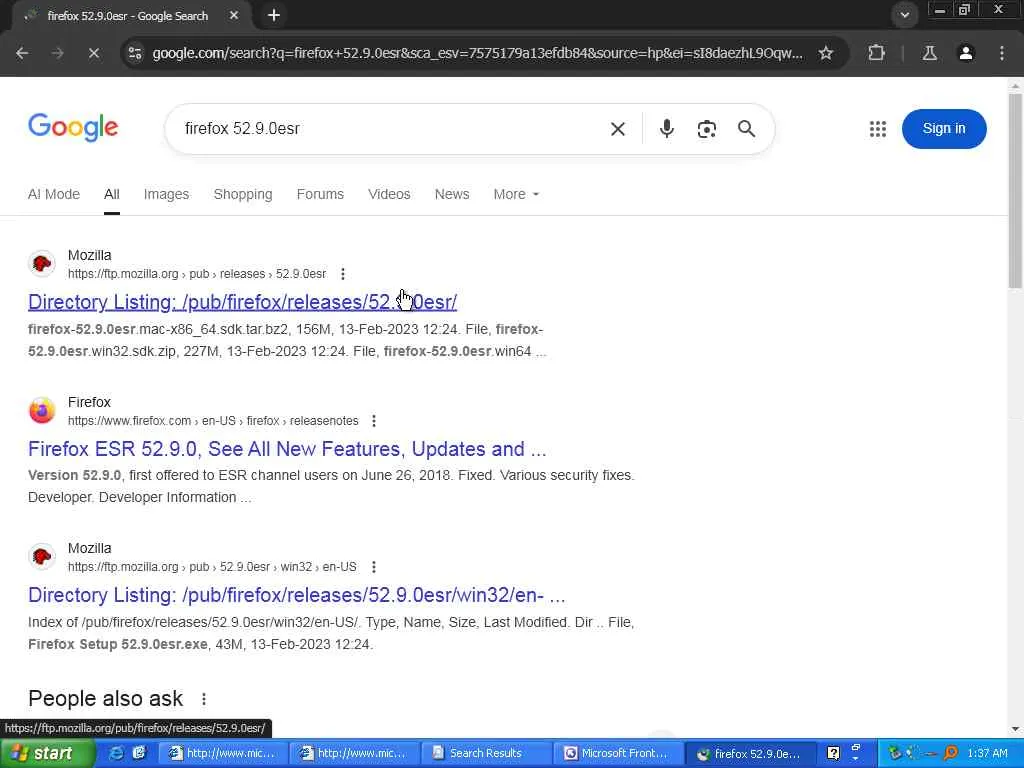Open the tab search dropdown arrow

pos(904,15)
